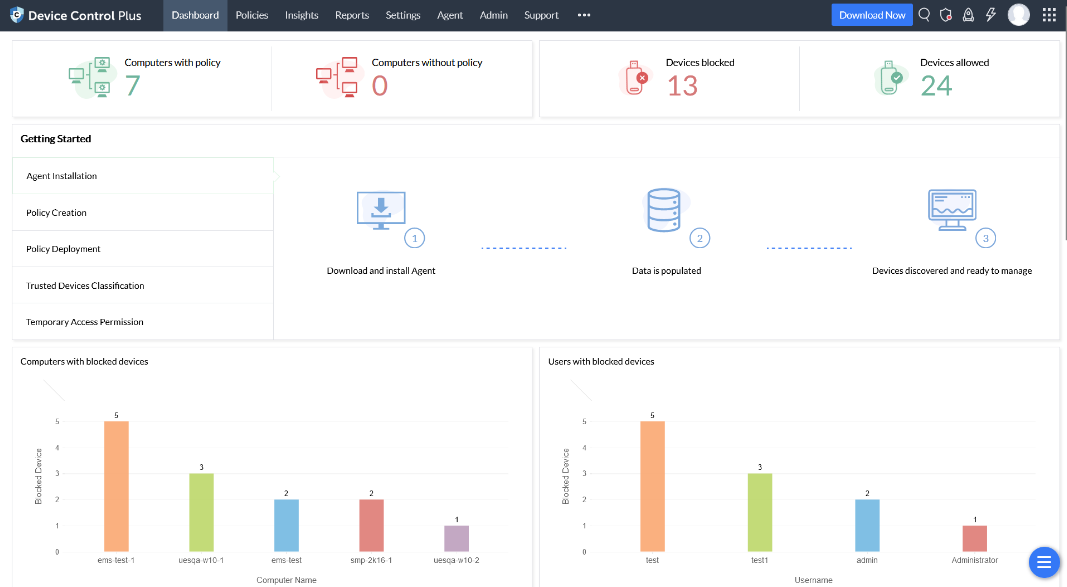Viewport: 1067px width, 587px height.
Task: Open the user profile avatar
Action: click(1019, 15)
